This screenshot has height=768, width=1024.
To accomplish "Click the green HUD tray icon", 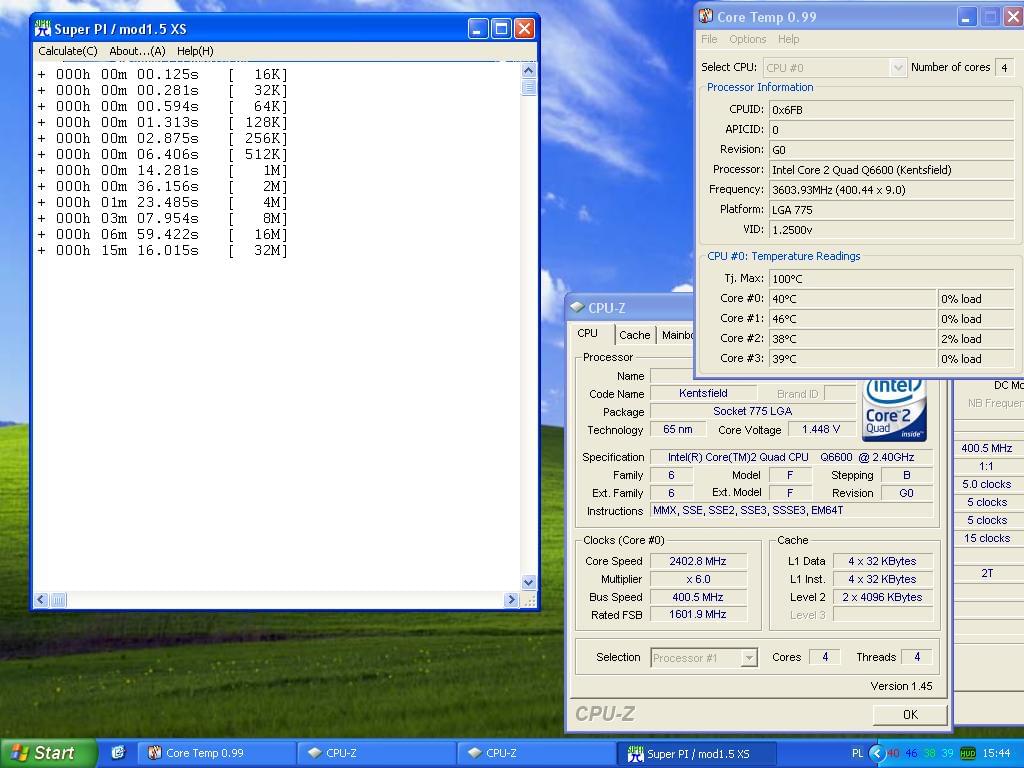I will click(968, 753).
